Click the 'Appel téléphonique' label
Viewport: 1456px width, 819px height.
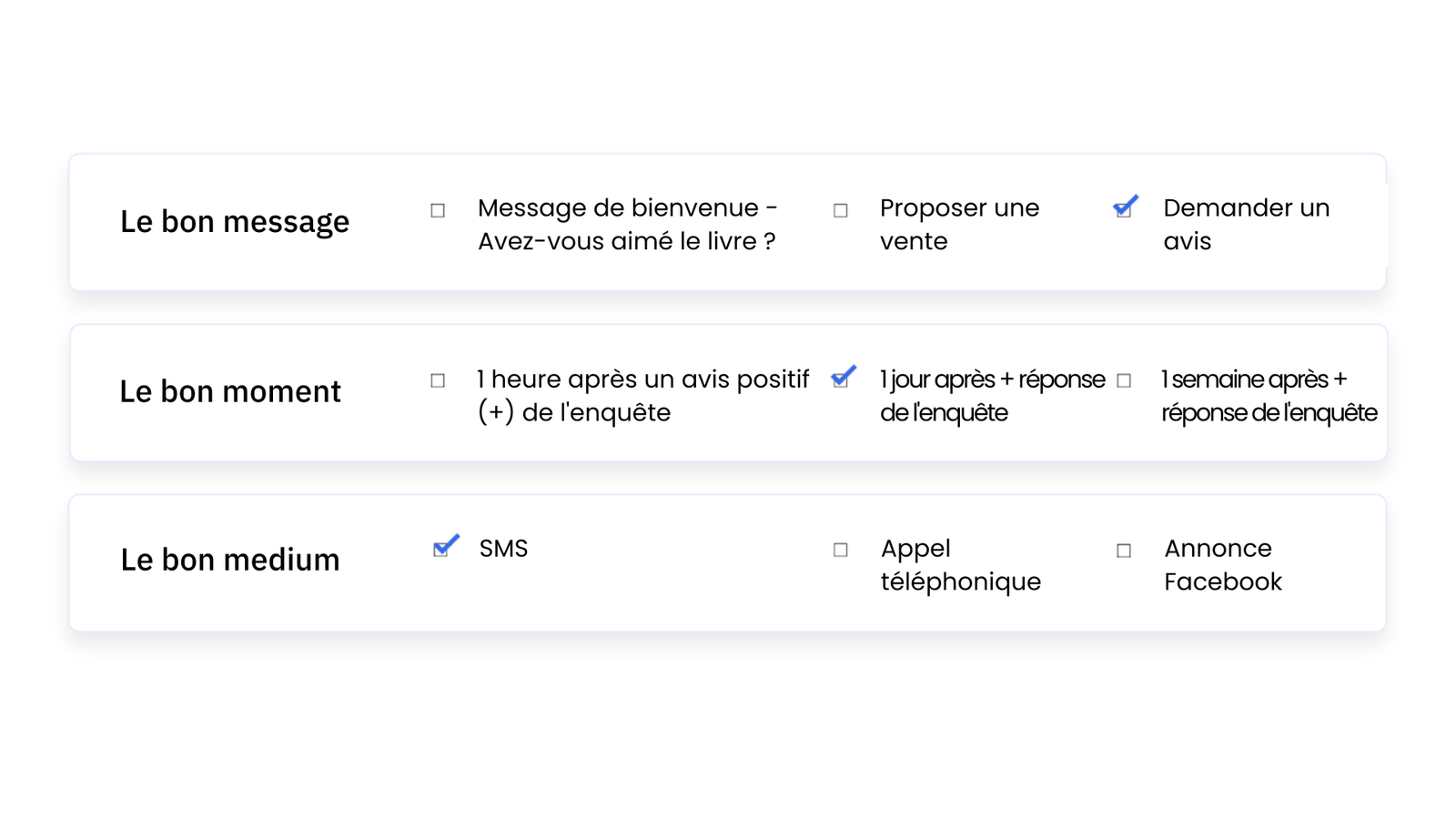pos(960,565)
